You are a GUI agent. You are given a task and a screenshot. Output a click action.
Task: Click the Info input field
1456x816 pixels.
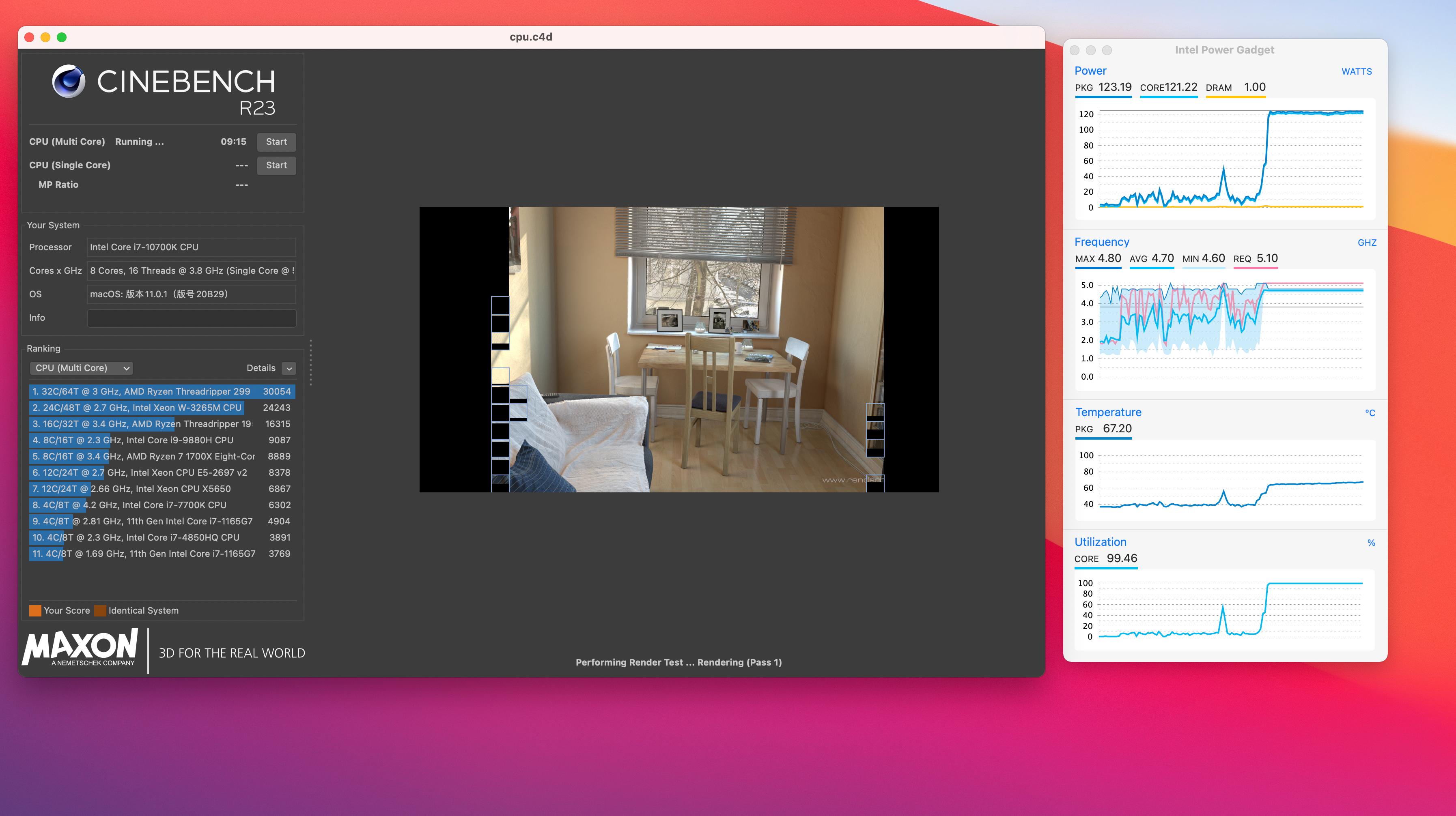(191, 318)
